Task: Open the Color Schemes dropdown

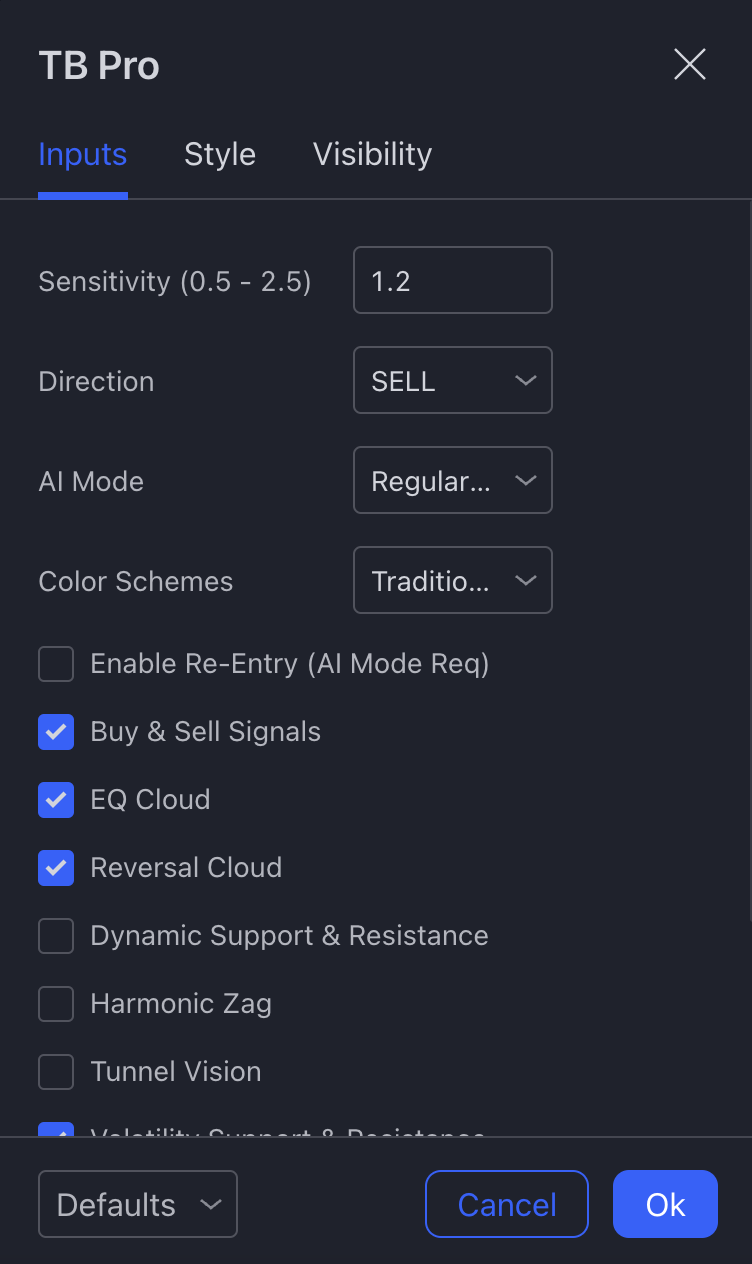Action: [x=452, y=581]
